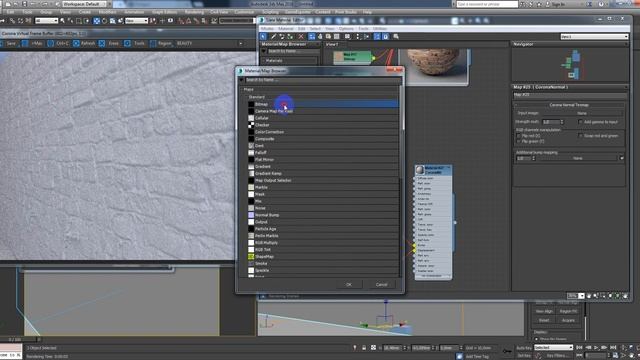Image resolution: width=640 pixels, height=360 pixels.
Task: Switch to the View1 tab
Action: (332, 44)
